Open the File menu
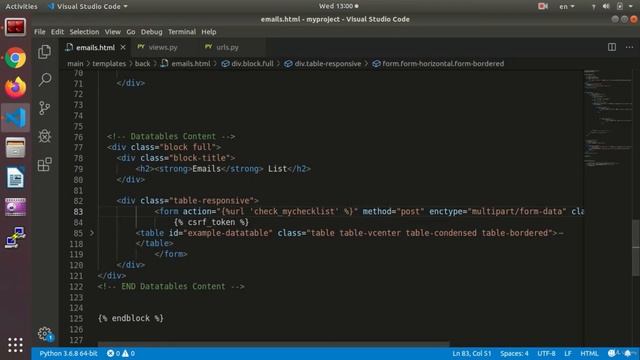 40,32
